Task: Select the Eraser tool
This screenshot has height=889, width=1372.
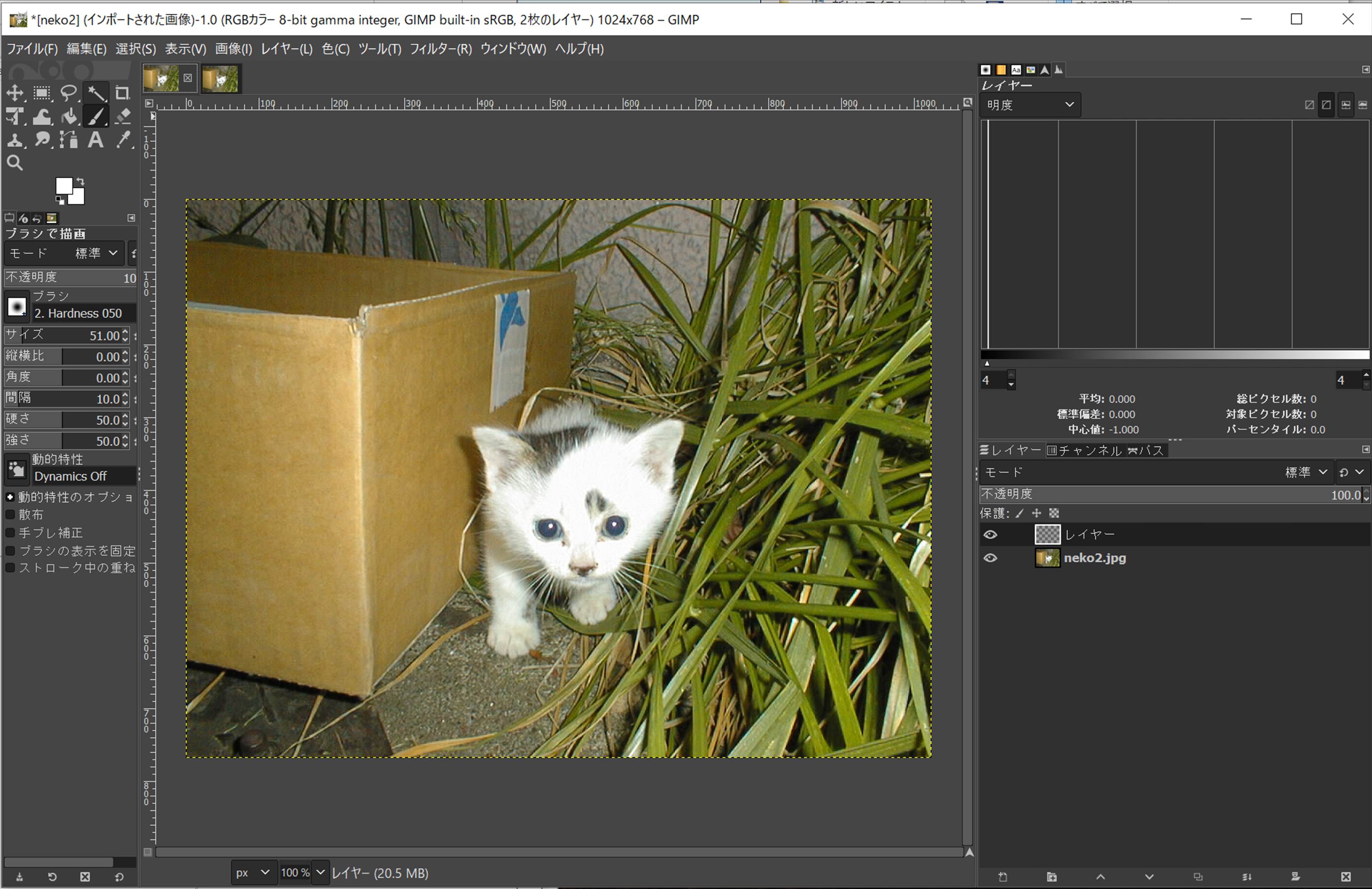Action: point(122,117)
